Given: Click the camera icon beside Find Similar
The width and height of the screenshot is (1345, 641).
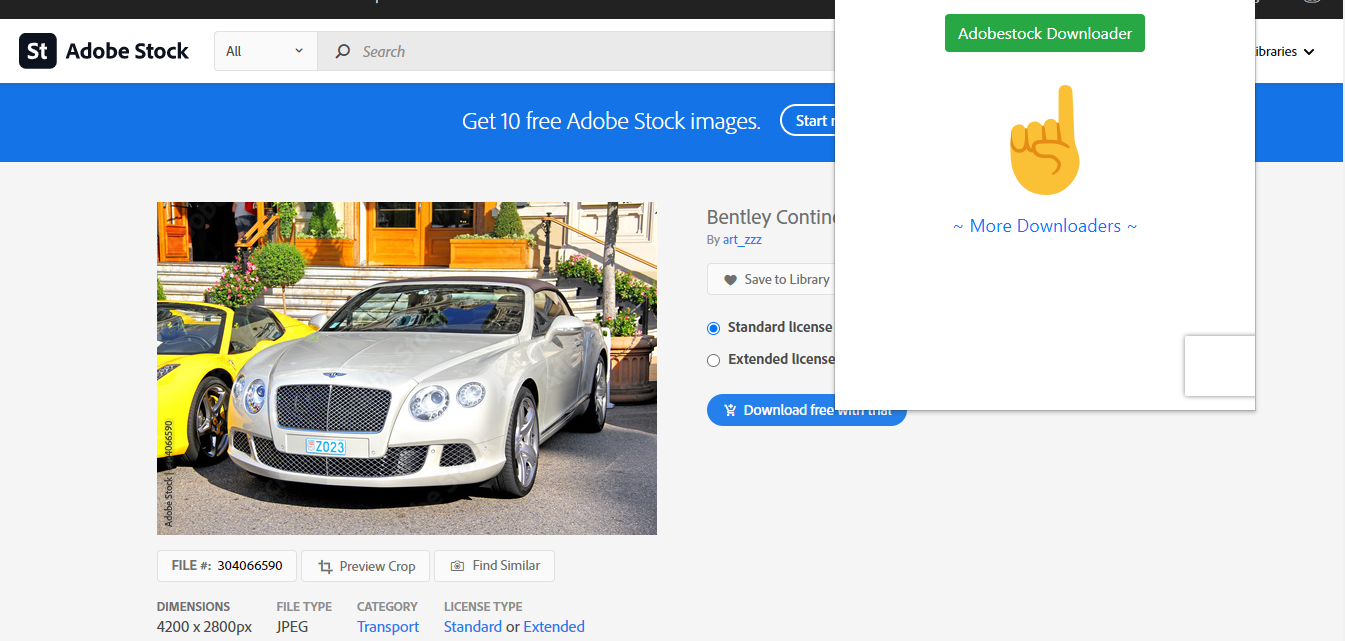Looking at the screenshot, I should coord(457,566).
